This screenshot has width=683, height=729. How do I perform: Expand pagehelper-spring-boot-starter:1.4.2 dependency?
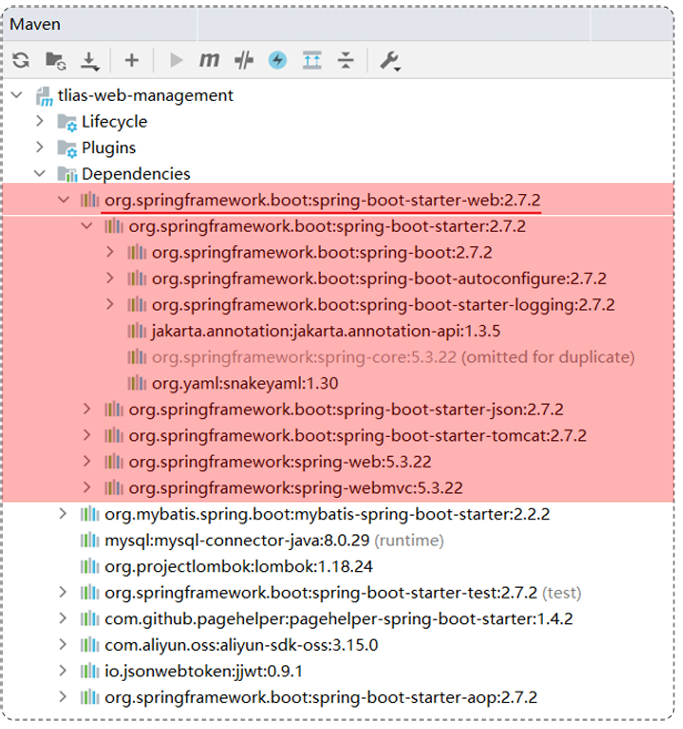click(x=63, y=618)
